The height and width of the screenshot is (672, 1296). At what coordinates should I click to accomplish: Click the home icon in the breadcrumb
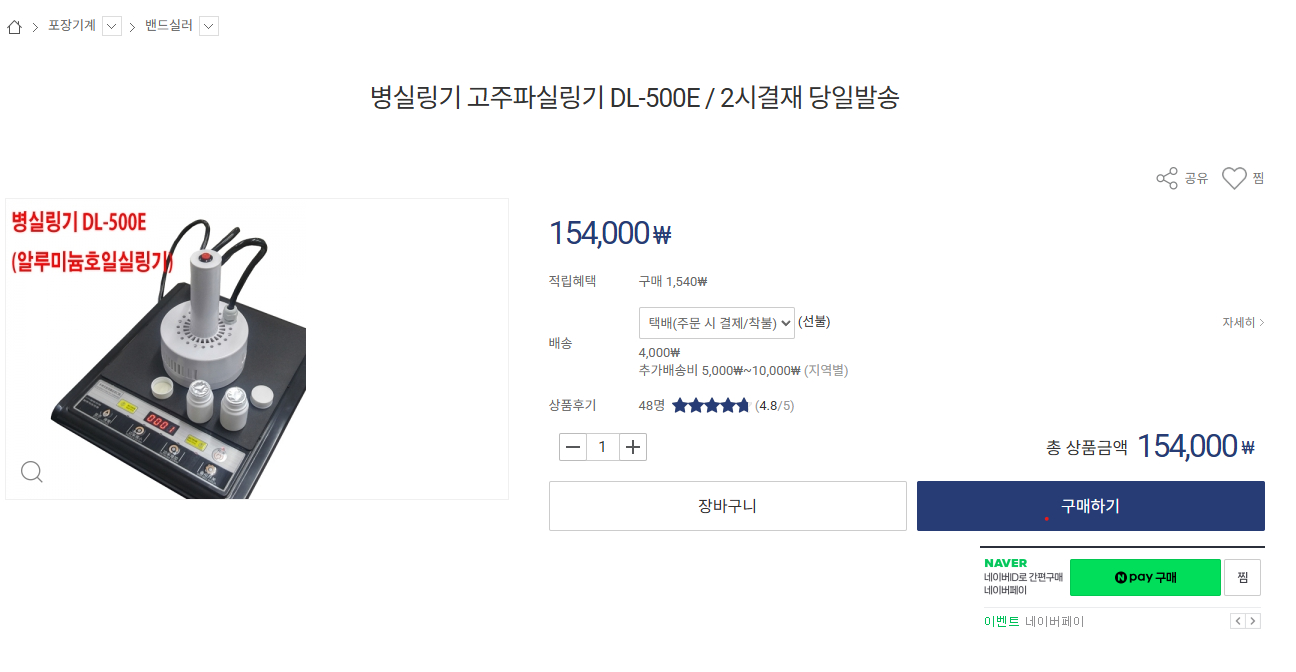click(x=14, y=27)
